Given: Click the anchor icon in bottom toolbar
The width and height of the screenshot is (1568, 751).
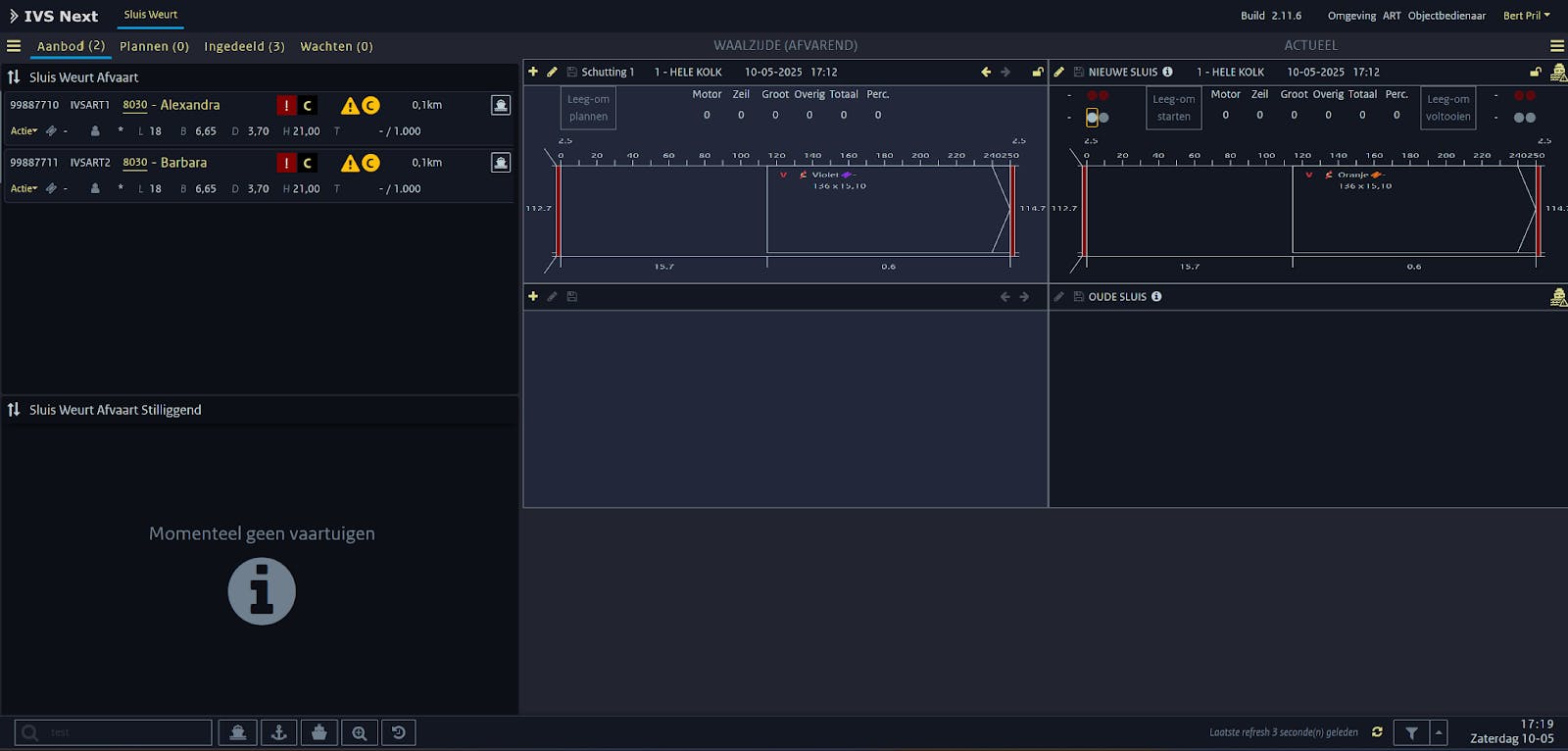Looking at the screenshot, I should pos(278,732).
